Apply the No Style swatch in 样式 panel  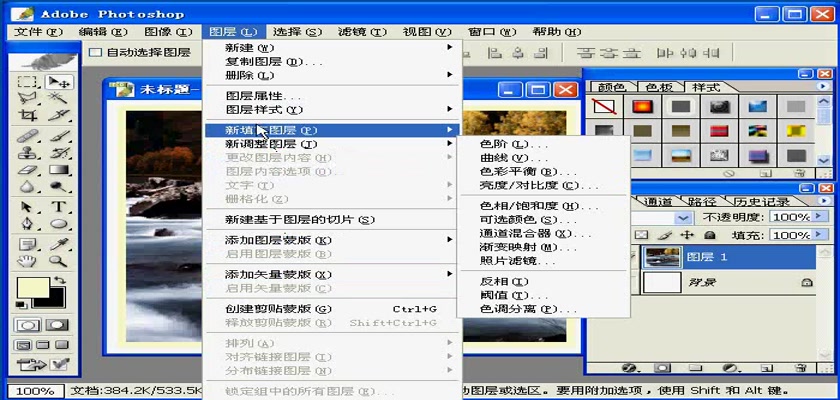[x=604, y=107]
